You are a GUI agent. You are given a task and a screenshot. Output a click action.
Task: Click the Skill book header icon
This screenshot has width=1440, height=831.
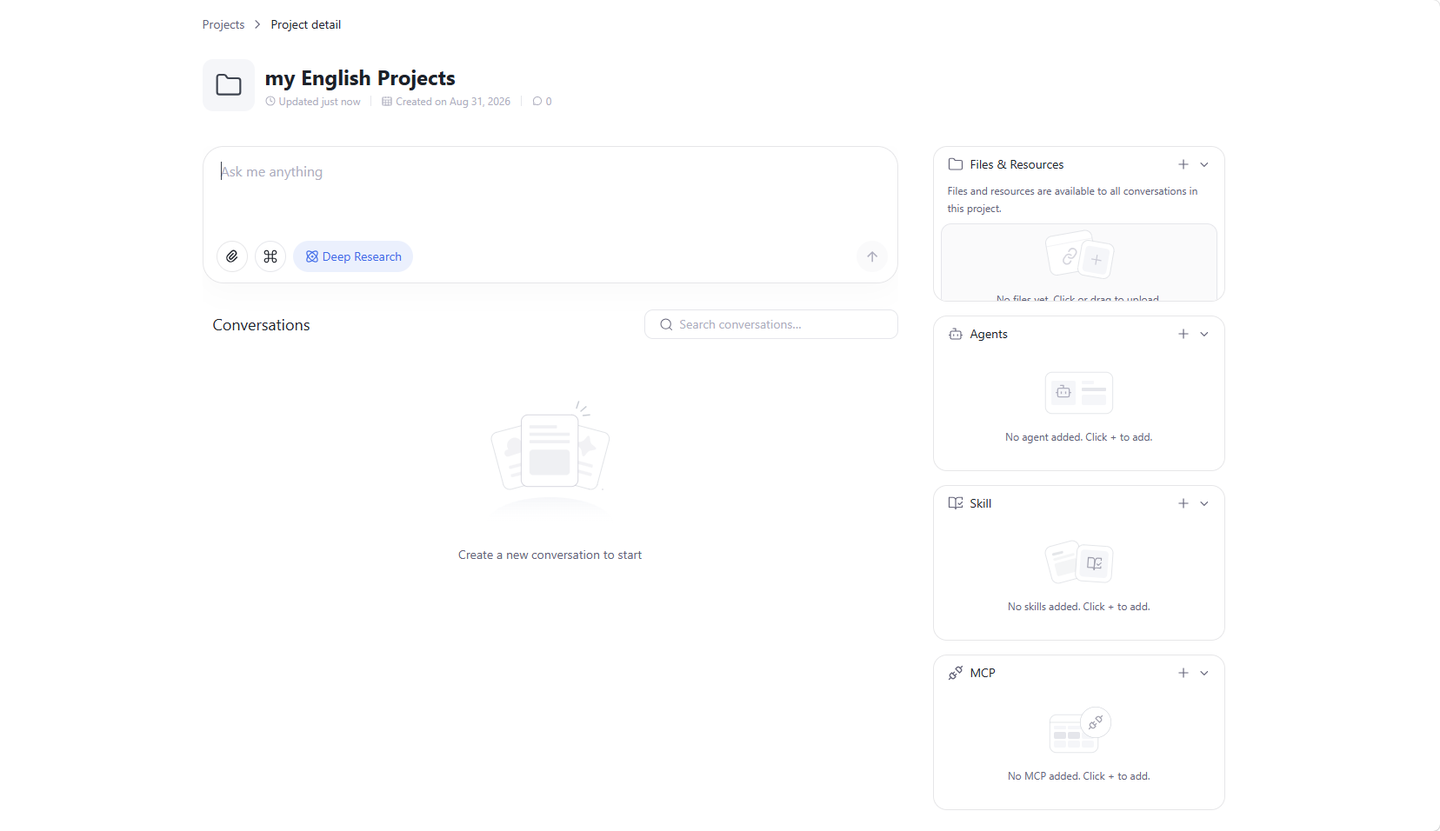coord(955,503)
